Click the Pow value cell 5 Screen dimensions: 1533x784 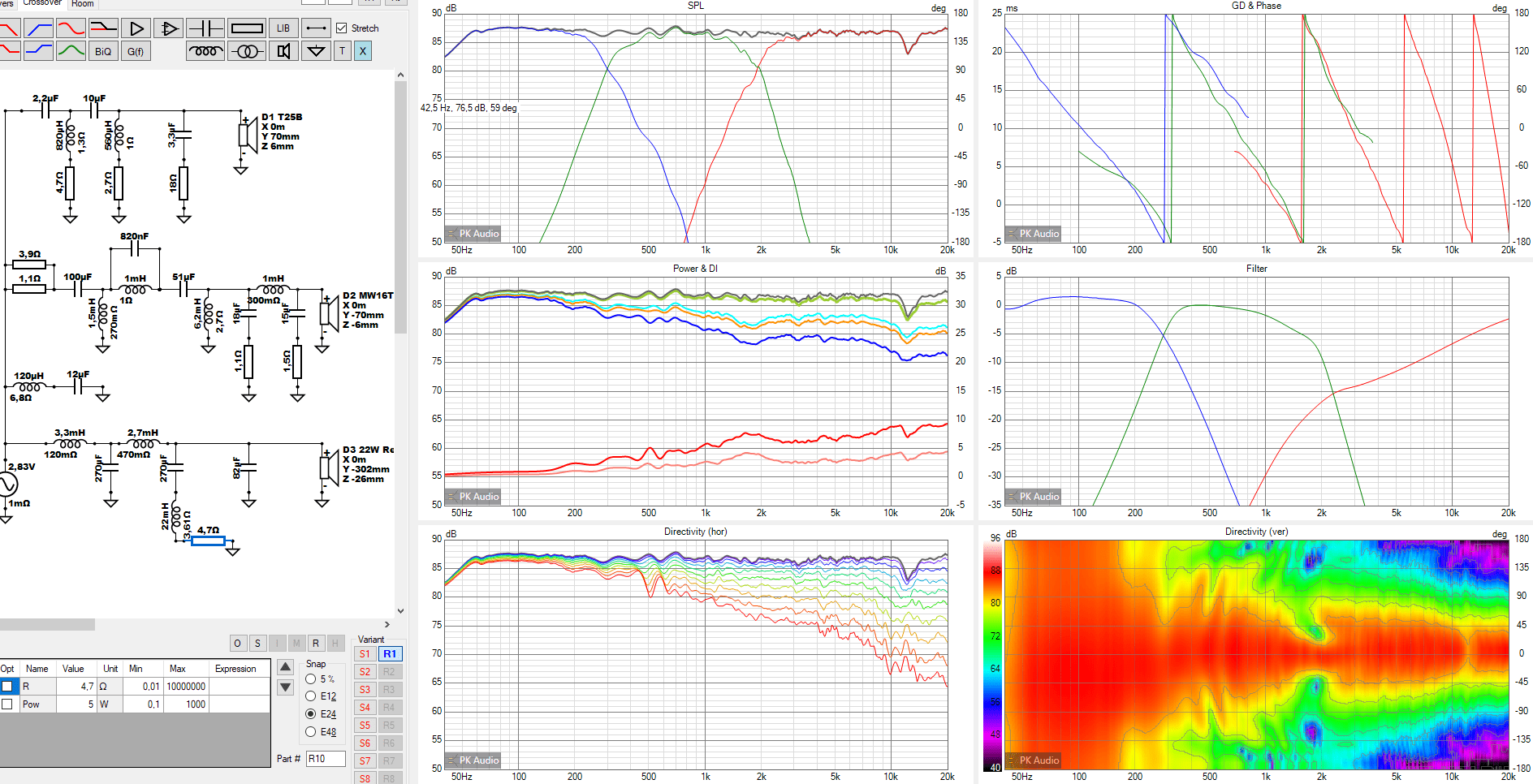77,704
